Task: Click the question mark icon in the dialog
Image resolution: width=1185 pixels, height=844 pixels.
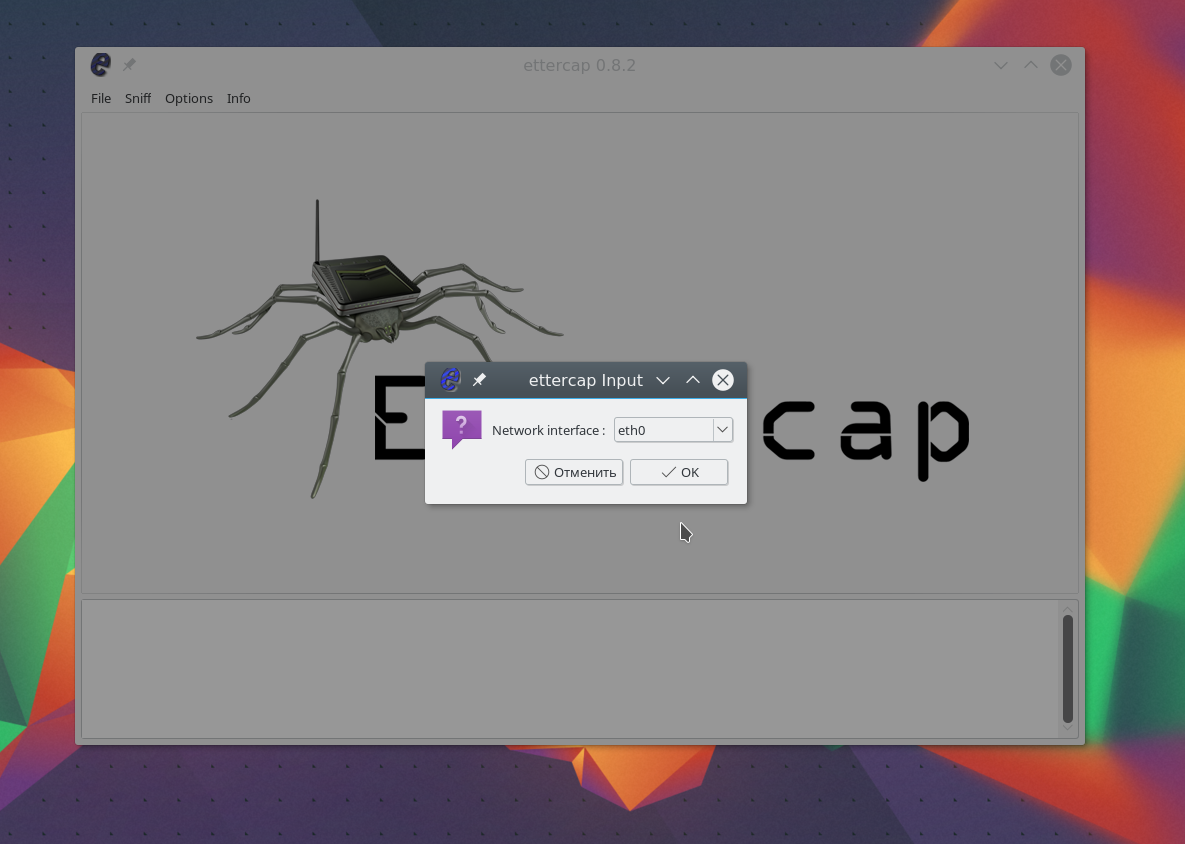Action: click(461, 429)
